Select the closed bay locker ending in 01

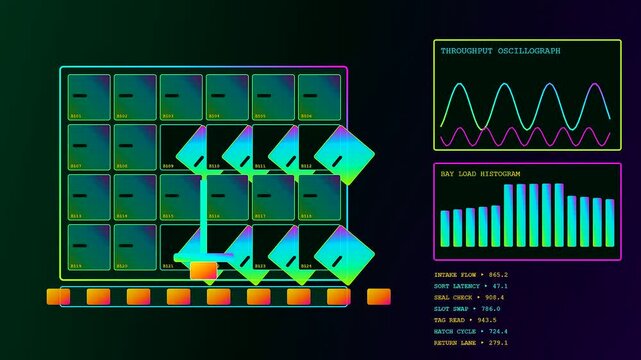point(89,97)
